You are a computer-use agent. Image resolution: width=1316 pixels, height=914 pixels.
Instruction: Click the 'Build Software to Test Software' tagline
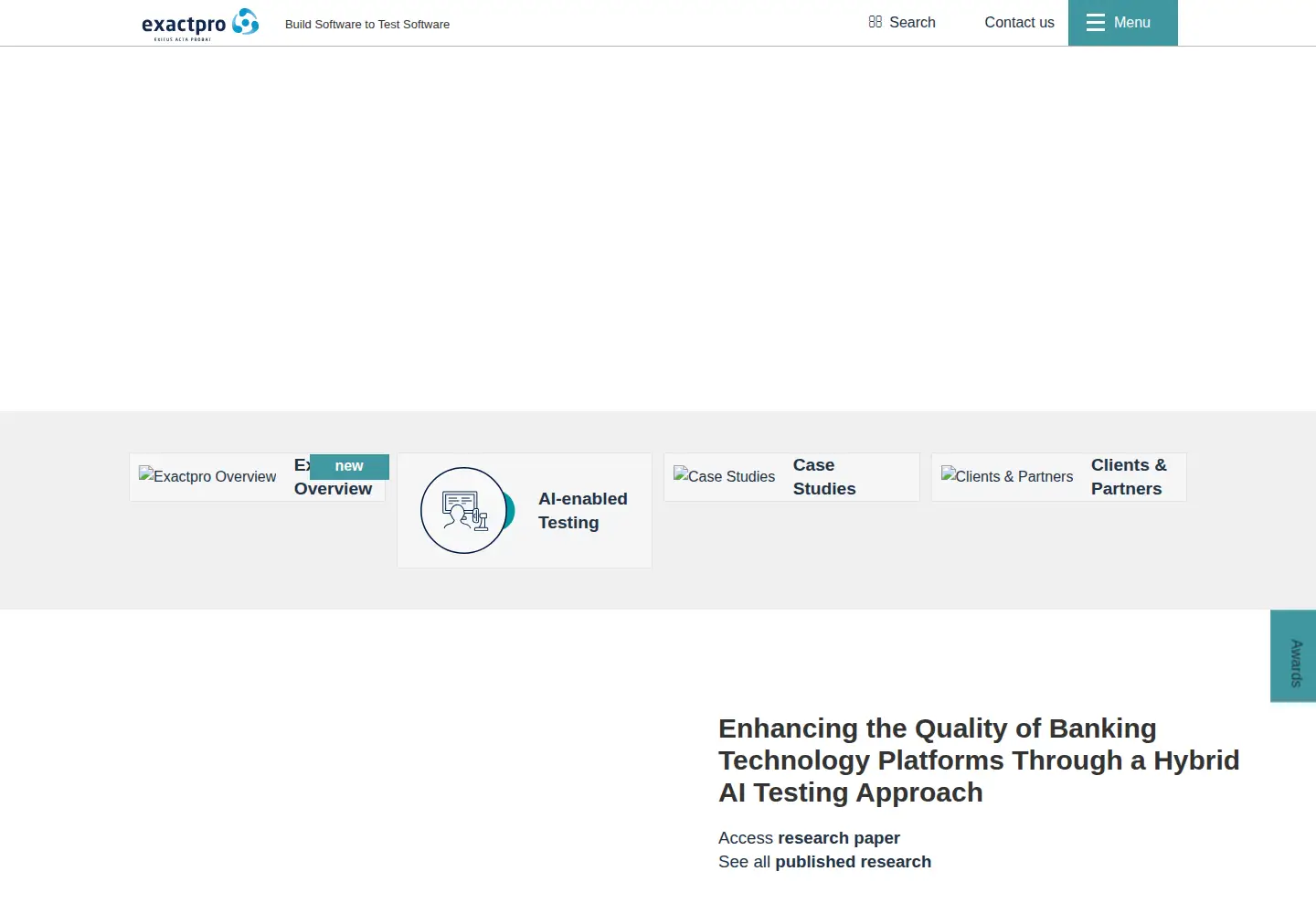[x=367, y=25]
